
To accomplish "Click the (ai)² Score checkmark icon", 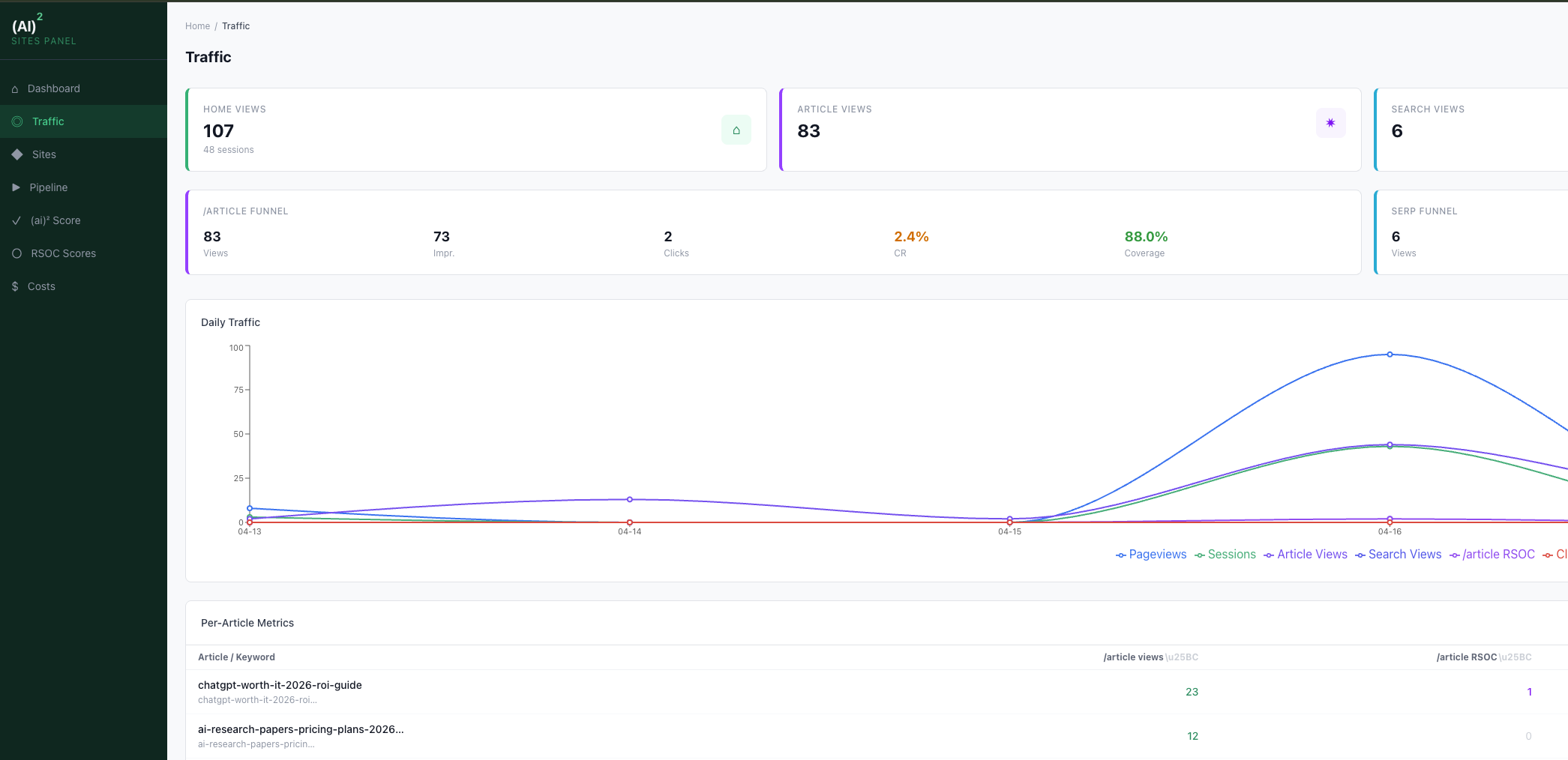I will coord(16,220).
